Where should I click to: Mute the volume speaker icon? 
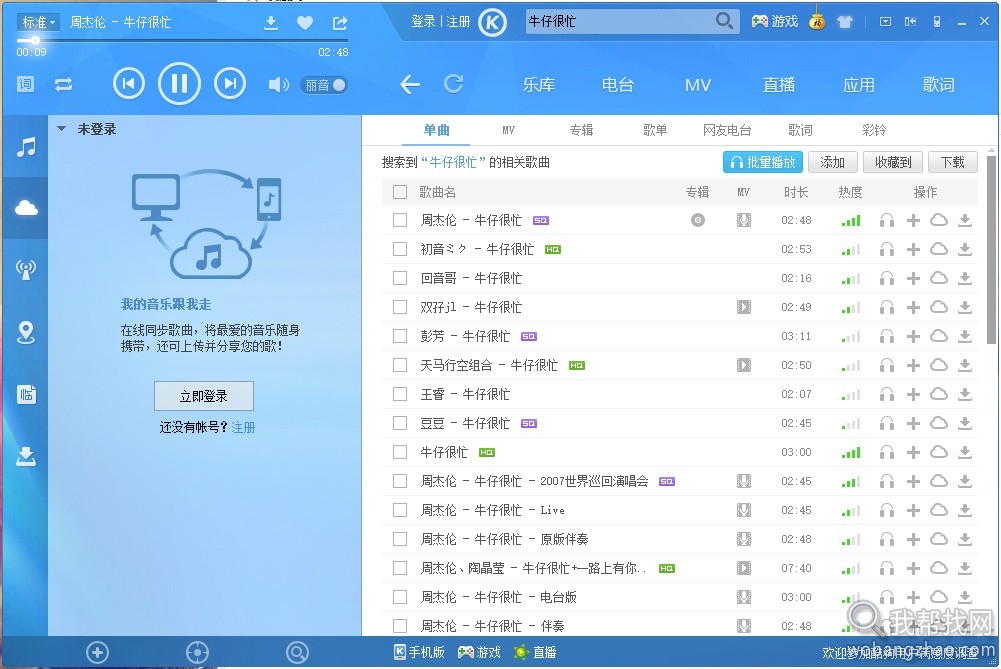278,84
